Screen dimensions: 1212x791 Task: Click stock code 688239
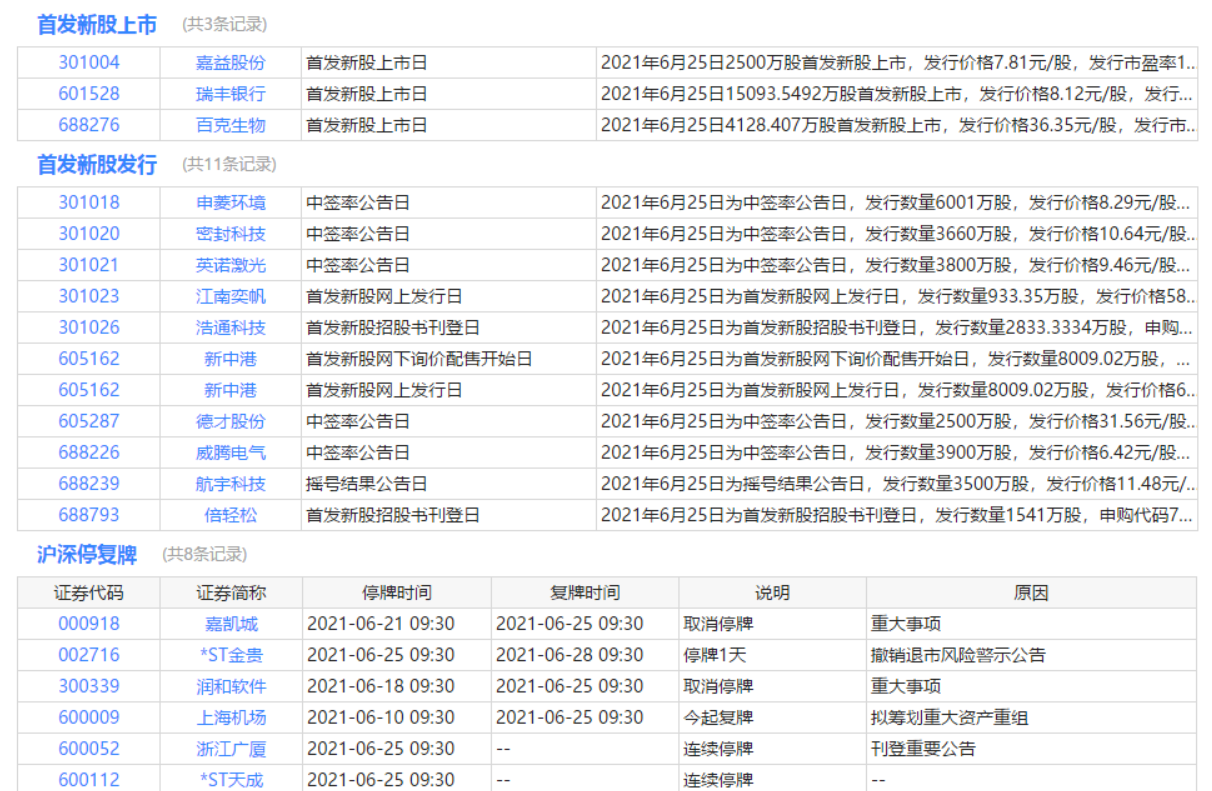88,483
